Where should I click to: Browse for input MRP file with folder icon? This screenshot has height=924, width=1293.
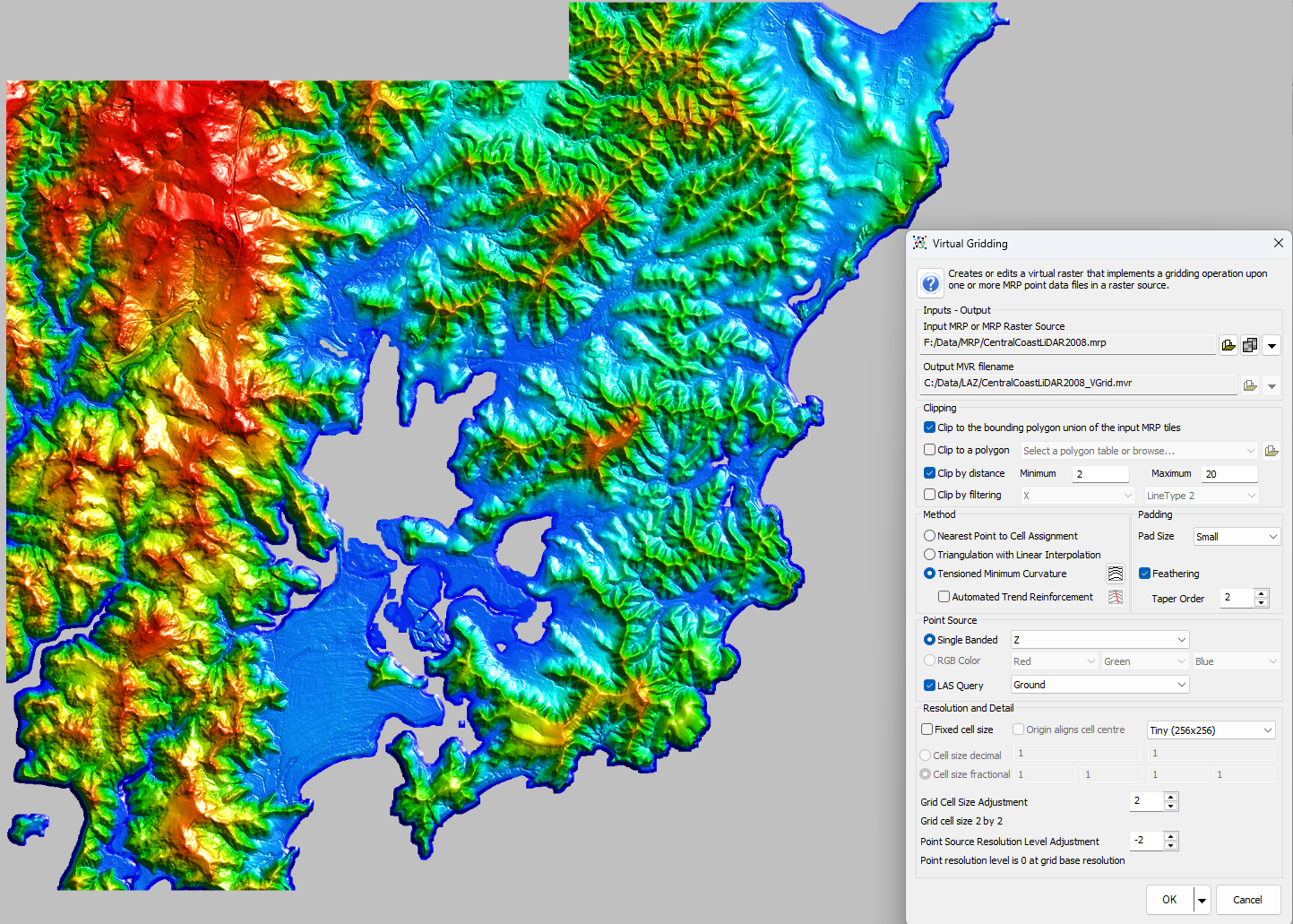[1228, 345]
